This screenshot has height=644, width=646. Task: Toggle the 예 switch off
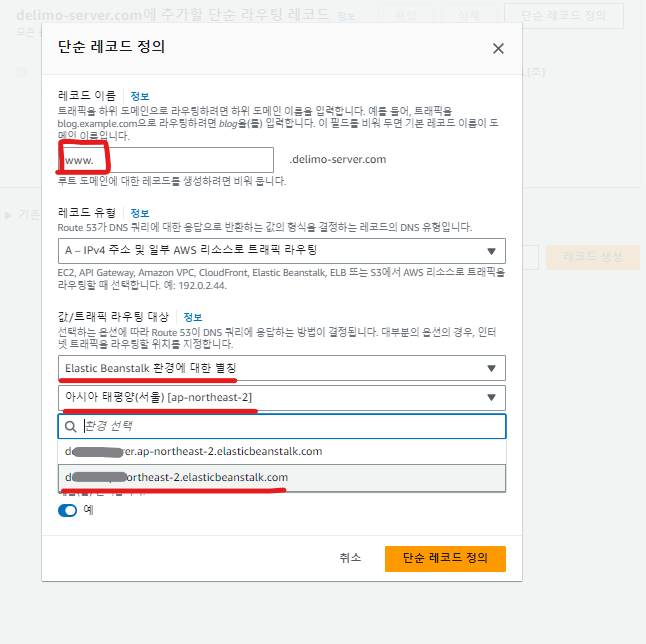(x=68, y=511)
